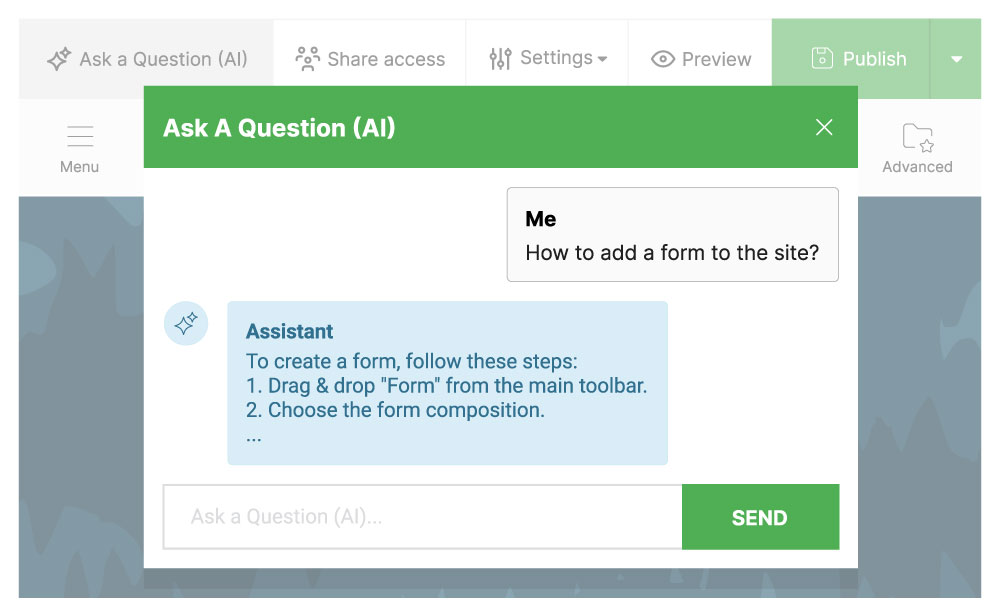Click the "Preview" label in toolbar
Viewport: 1000px width, 600px height.
pyautogui.click(x=716, y=59)
